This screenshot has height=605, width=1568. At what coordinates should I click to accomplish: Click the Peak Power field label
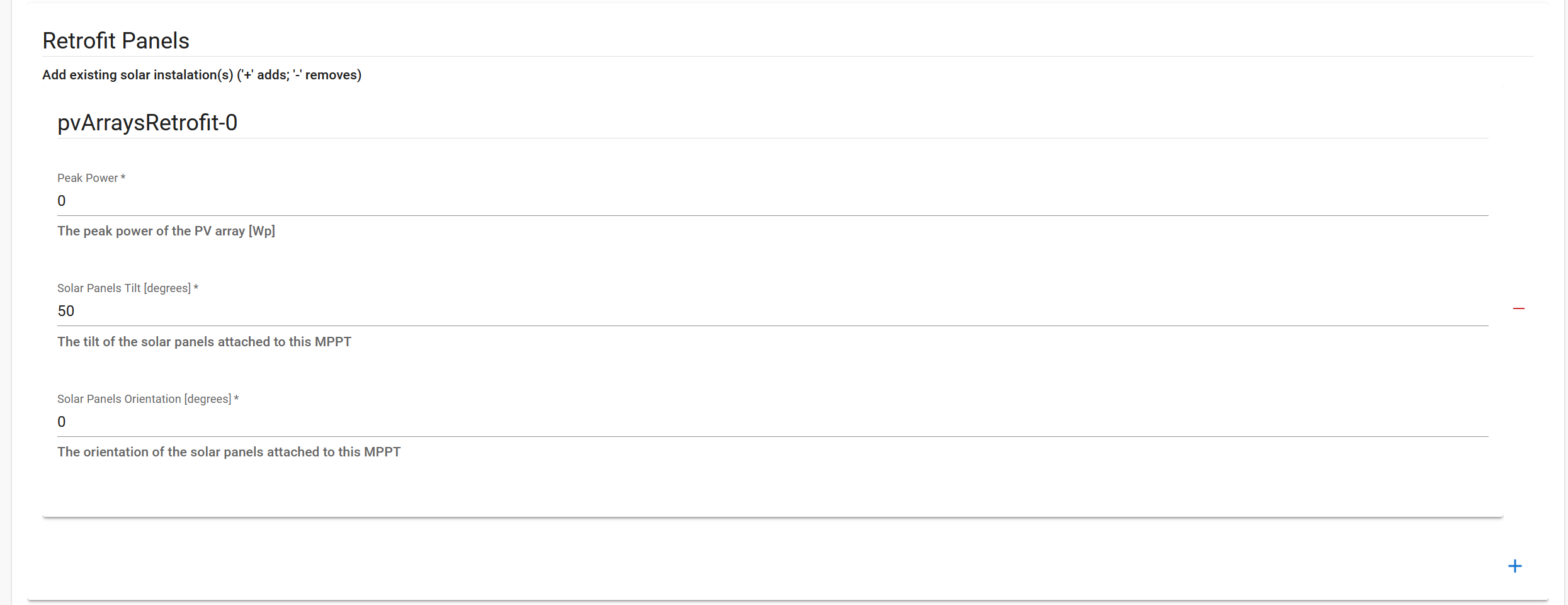tap(88, 178)
